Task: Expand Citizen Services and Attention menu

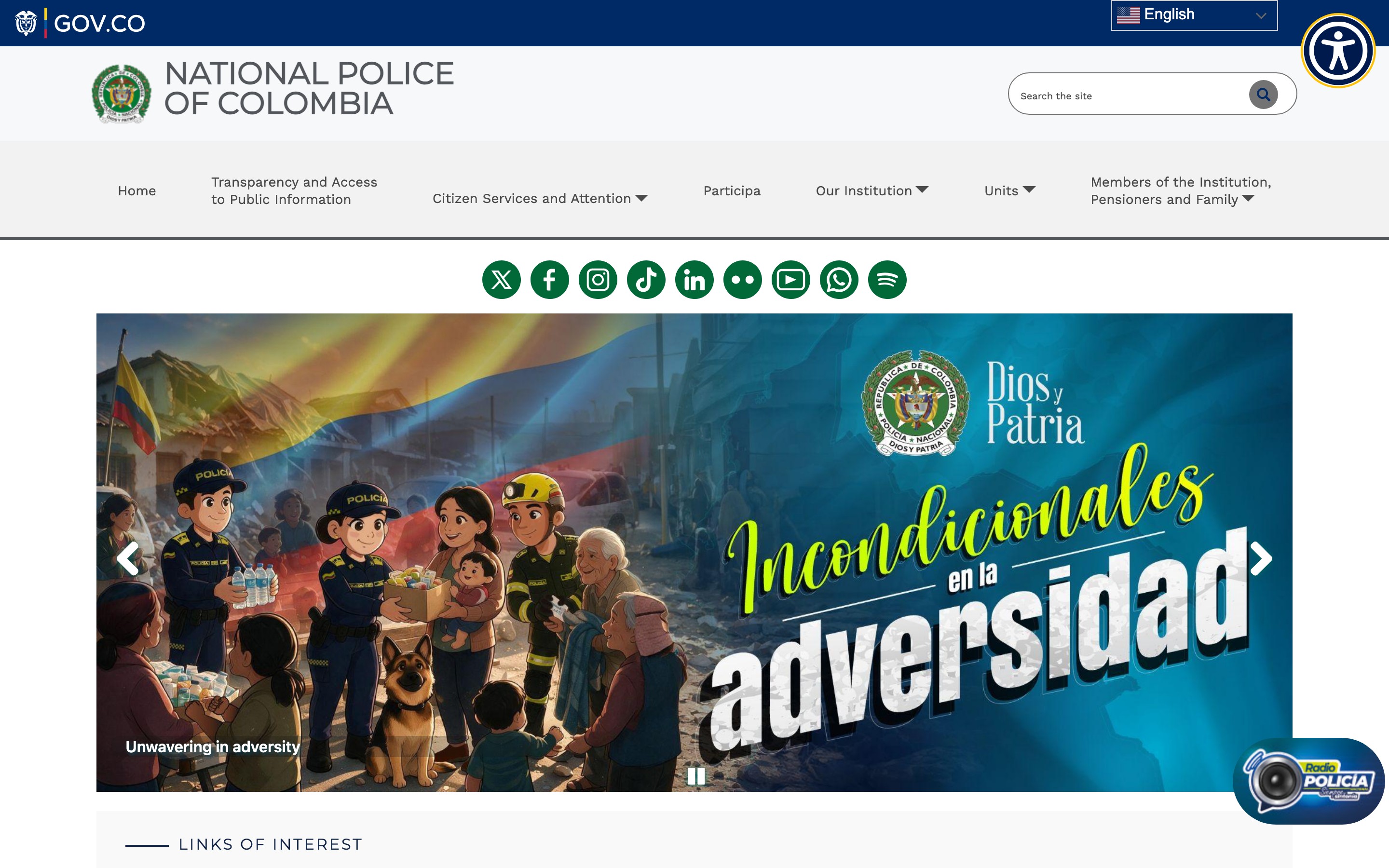Action: [x=540, y=198]
